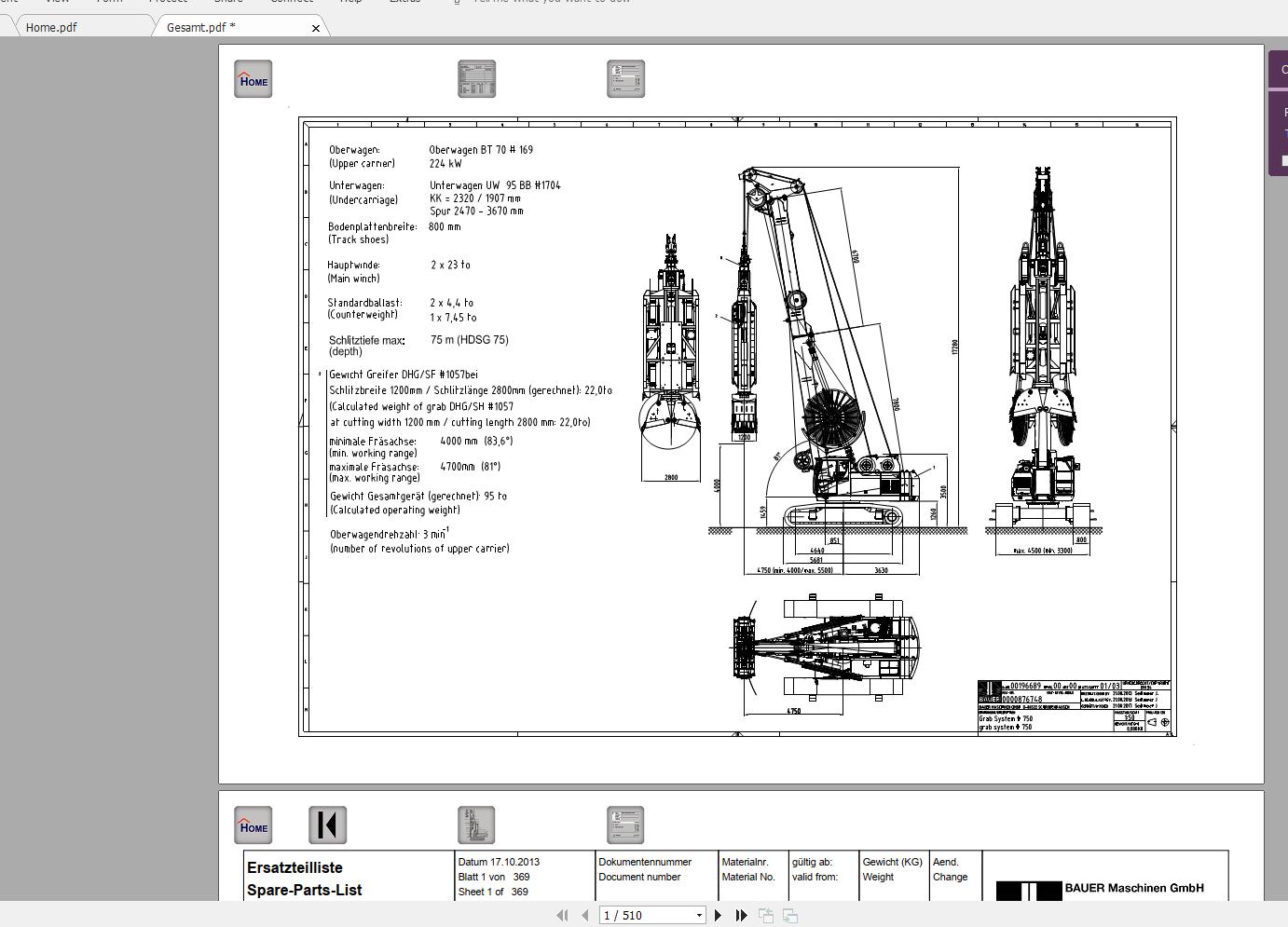This screenshot has height=927, width=1288.
Task: Click 'Gewicht Gesamtgerät (gerechnet): 95 to'
Action: coord(418,497)
